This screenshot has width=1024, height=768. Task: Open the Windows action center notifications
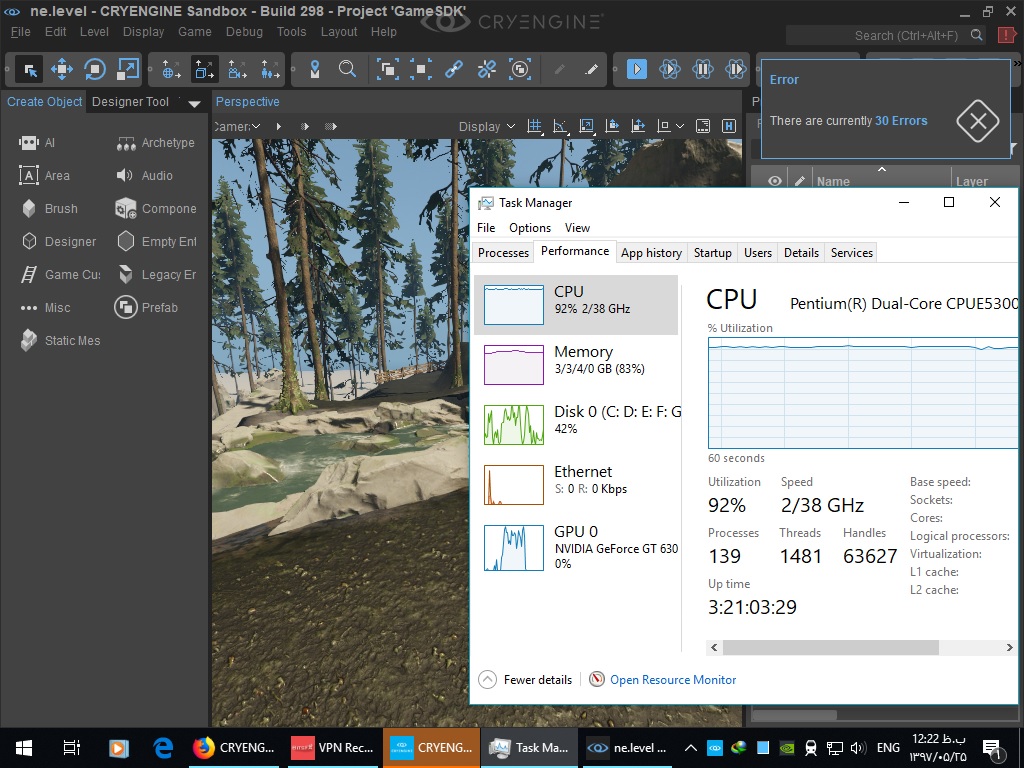point(991,748)
